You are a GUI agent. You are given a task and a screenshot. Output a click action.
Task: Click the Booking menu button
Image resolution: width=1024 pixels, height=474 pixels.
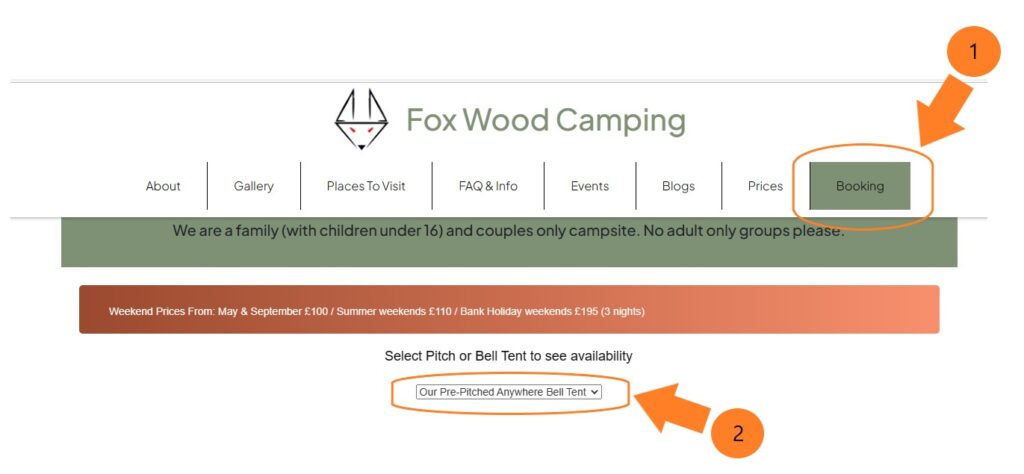point(860,186)
